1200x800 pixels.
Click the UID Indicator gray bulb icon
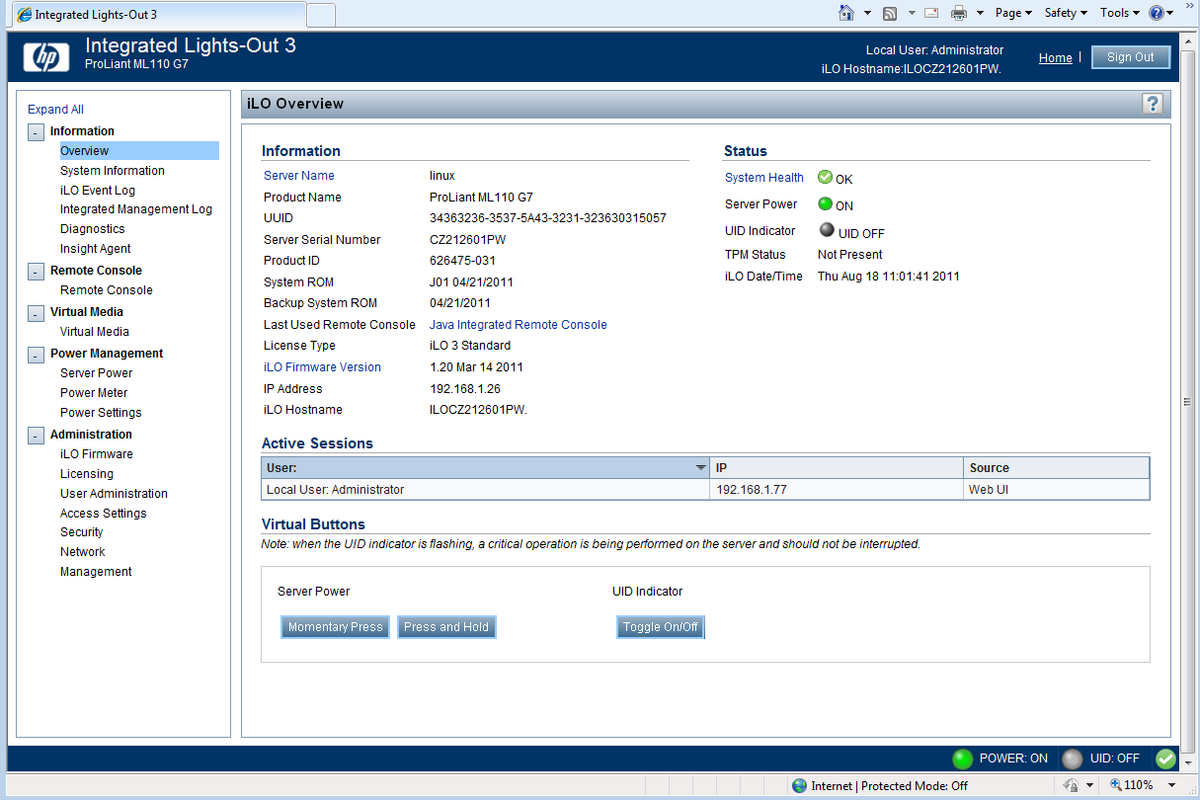[826, 229]
